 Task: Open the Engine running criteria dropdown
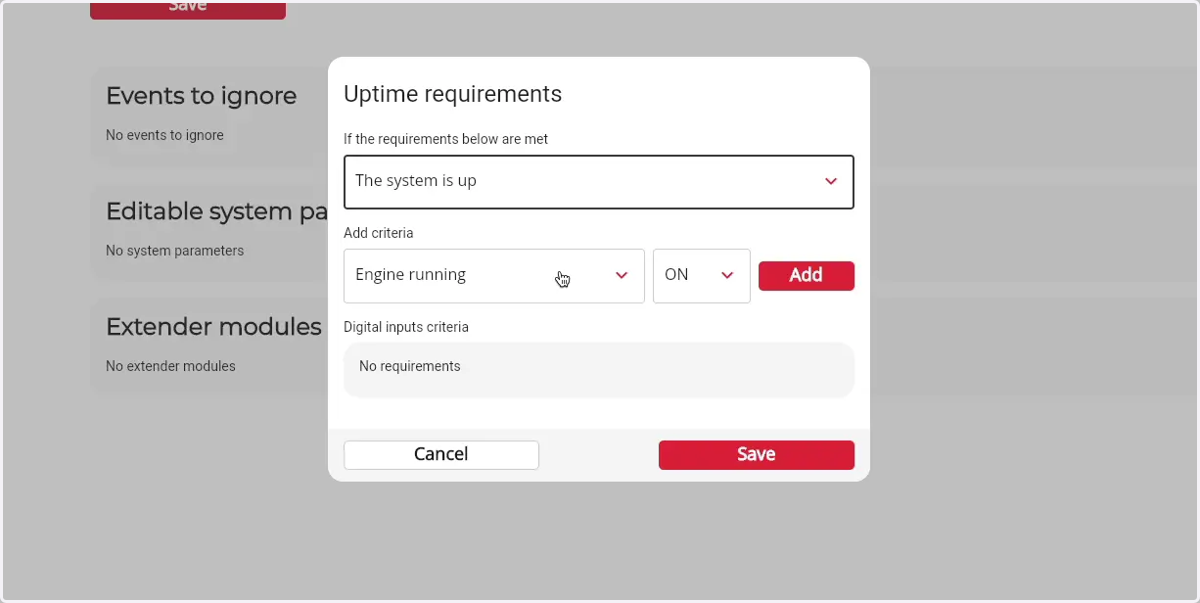[494, 275]
